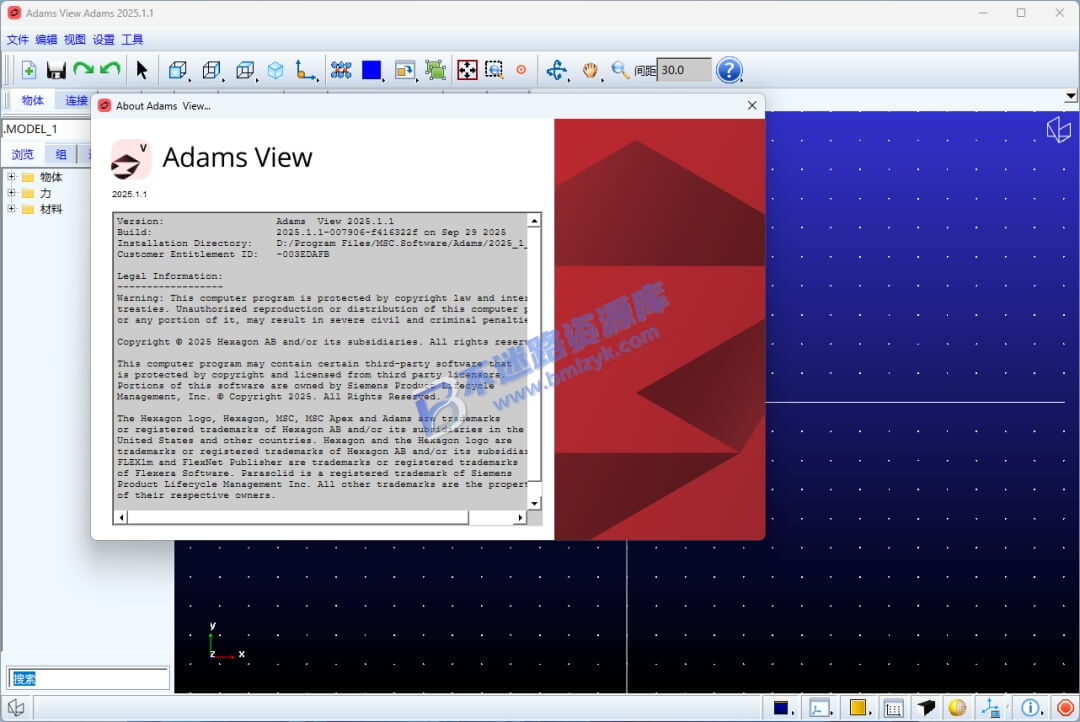Choose the third wireframe cube view icon
Image resolution: width=1080 pixels, height=722 pixels.
tap(245, 70)
